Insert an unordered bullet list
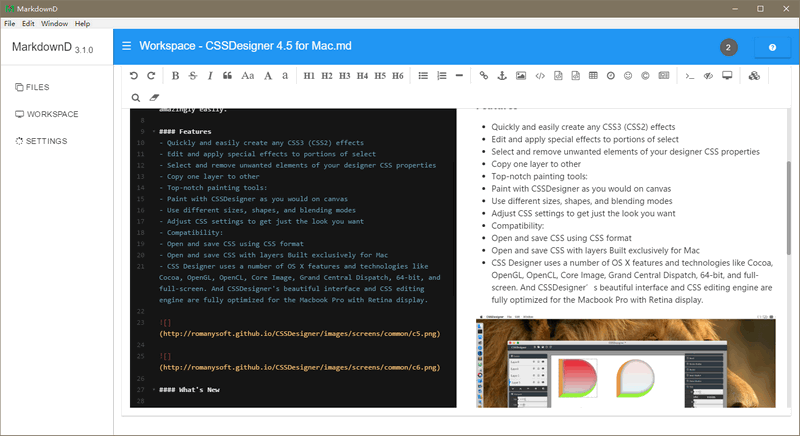This screenshot has width=800, height=436. coord(423,75)
